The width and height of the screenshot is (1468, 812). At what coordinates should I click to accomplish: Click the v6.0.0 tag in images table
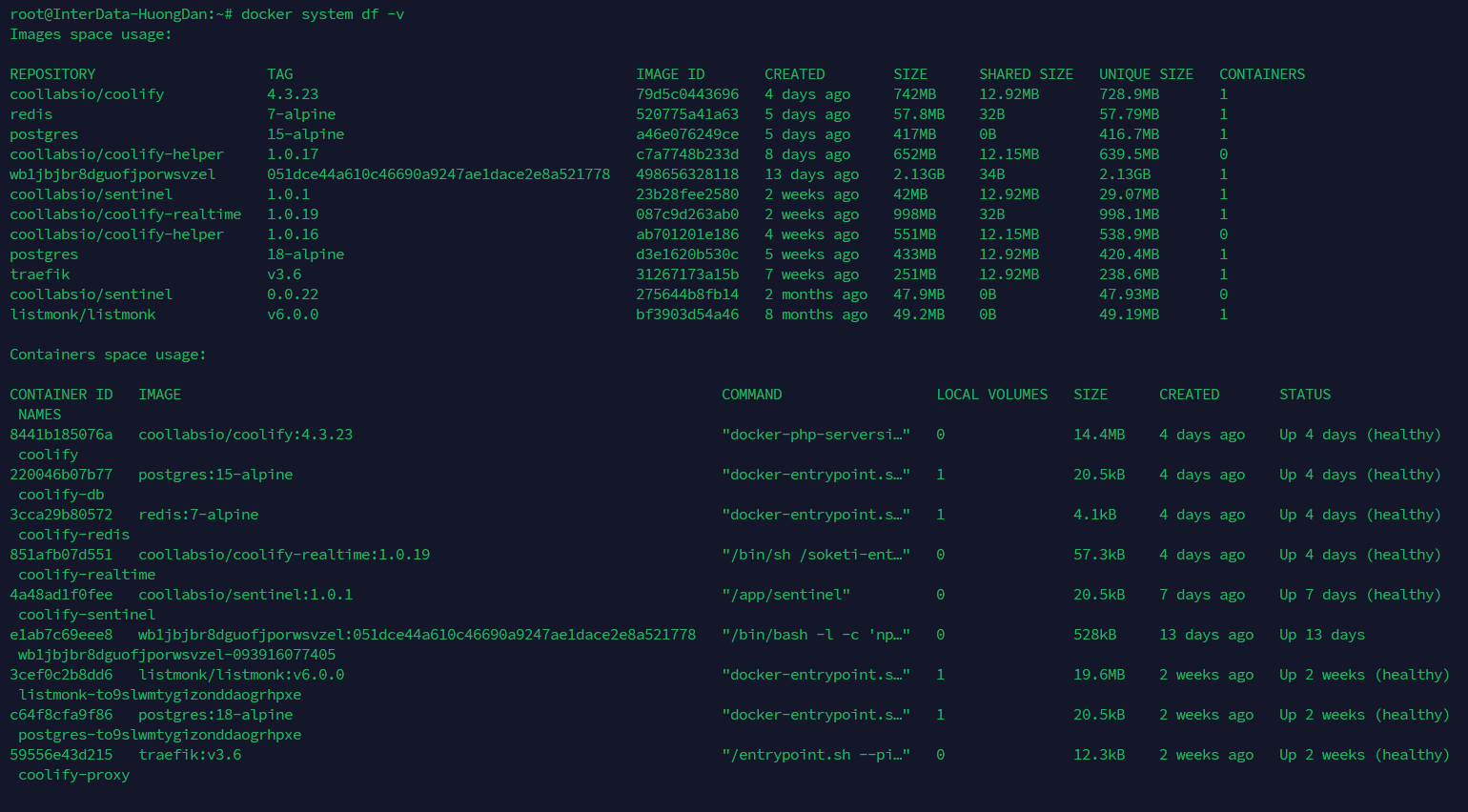tap(293, 315)
